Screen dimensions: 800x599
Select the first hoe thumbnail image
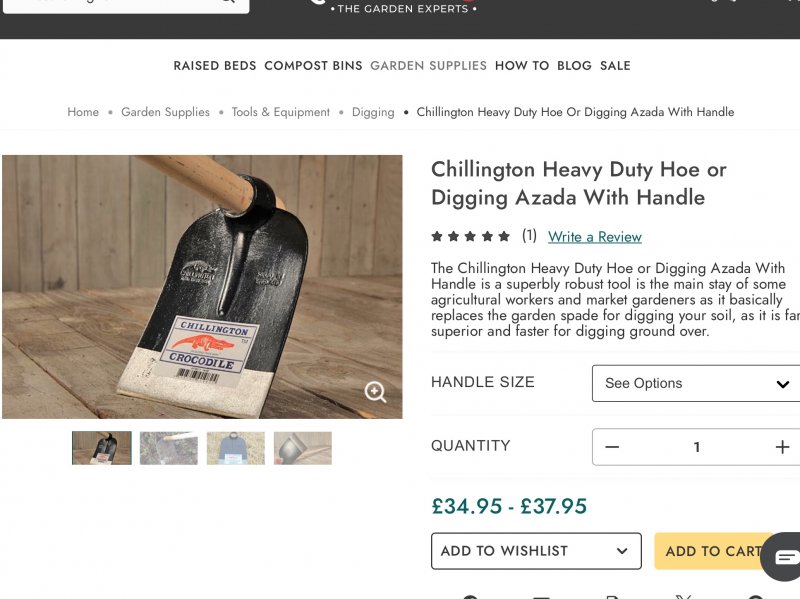pos(102,448)
